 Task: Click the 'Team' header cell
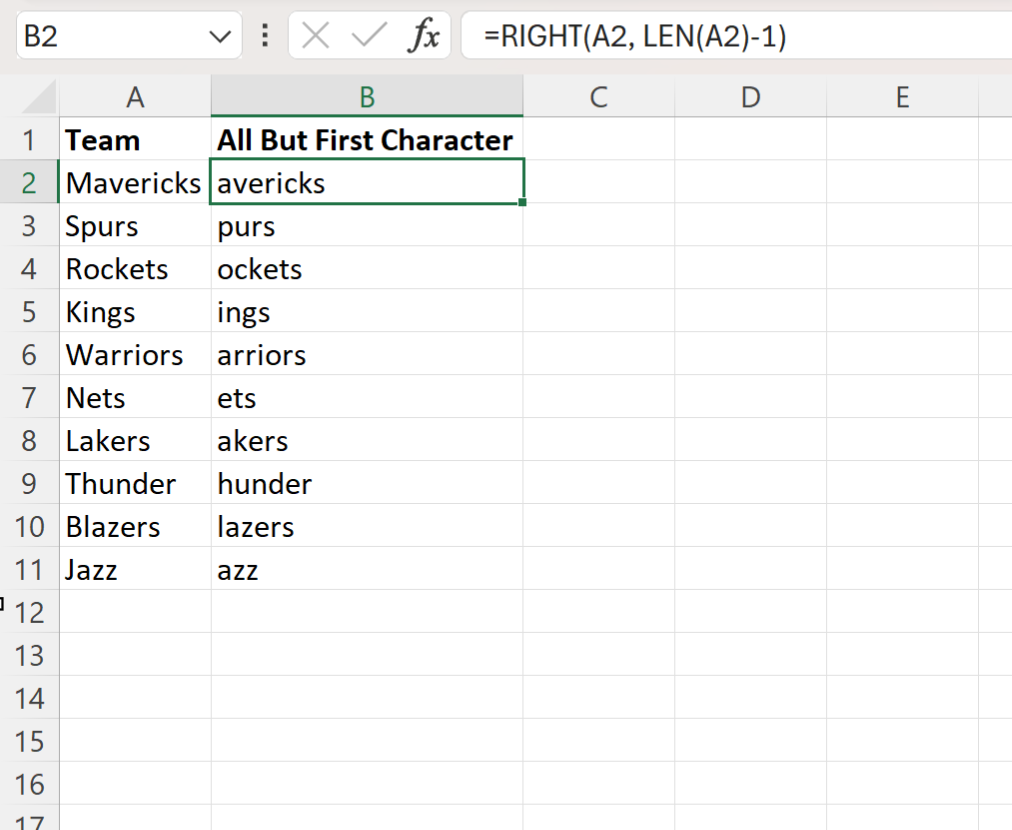pos(135,140)
